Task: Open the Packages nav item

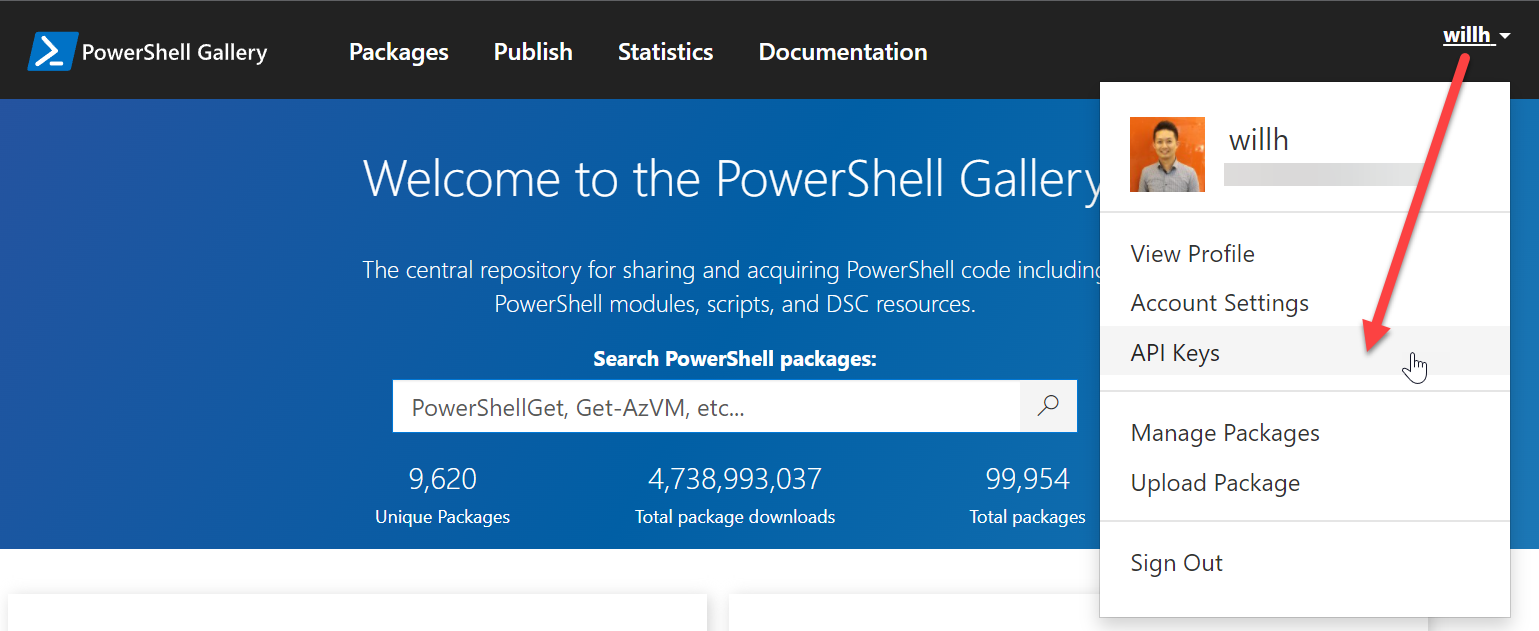Action: click(x=399, y=52)
